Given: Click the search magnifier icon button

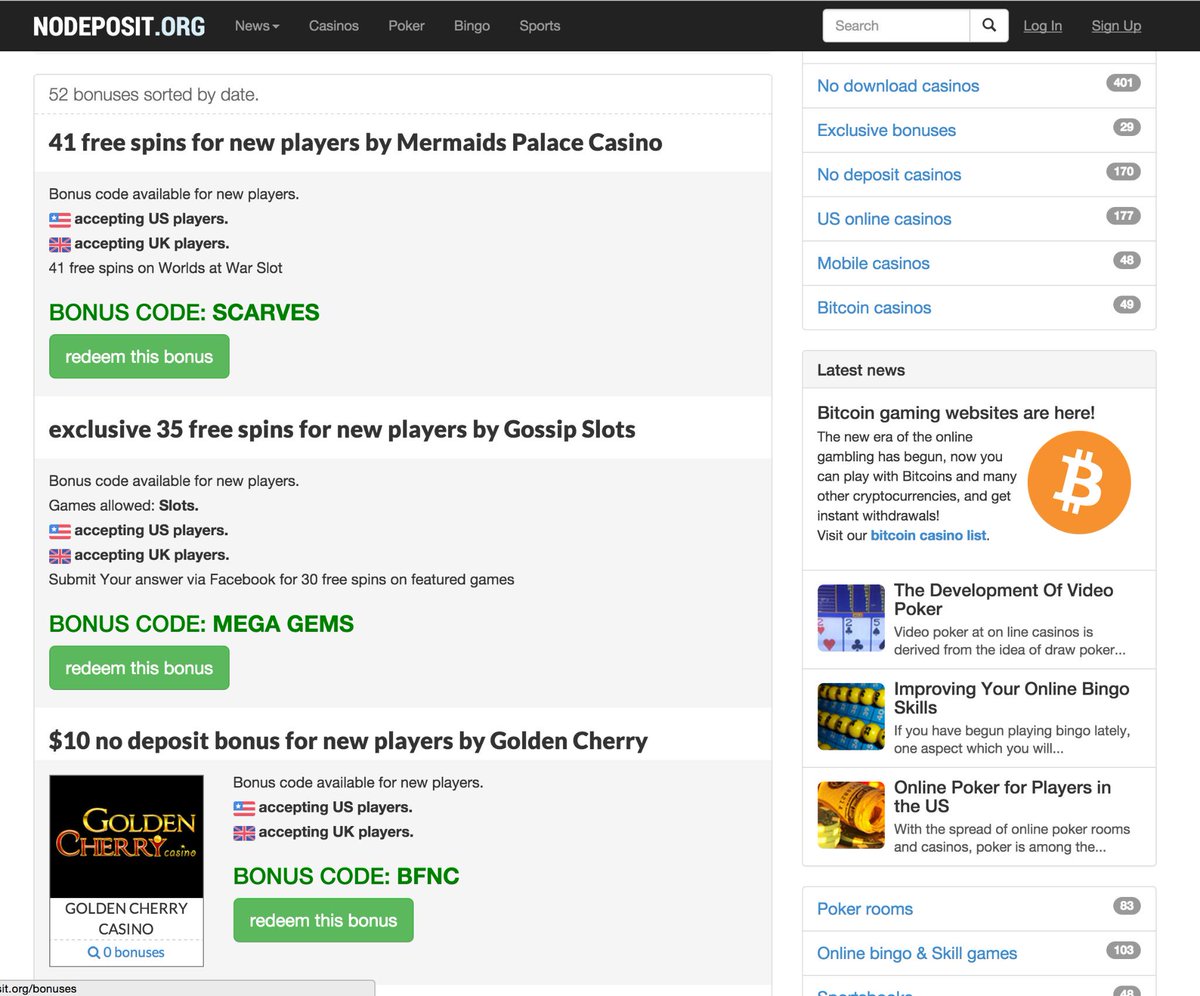Looking at the screenshot, I should (989, 26).
